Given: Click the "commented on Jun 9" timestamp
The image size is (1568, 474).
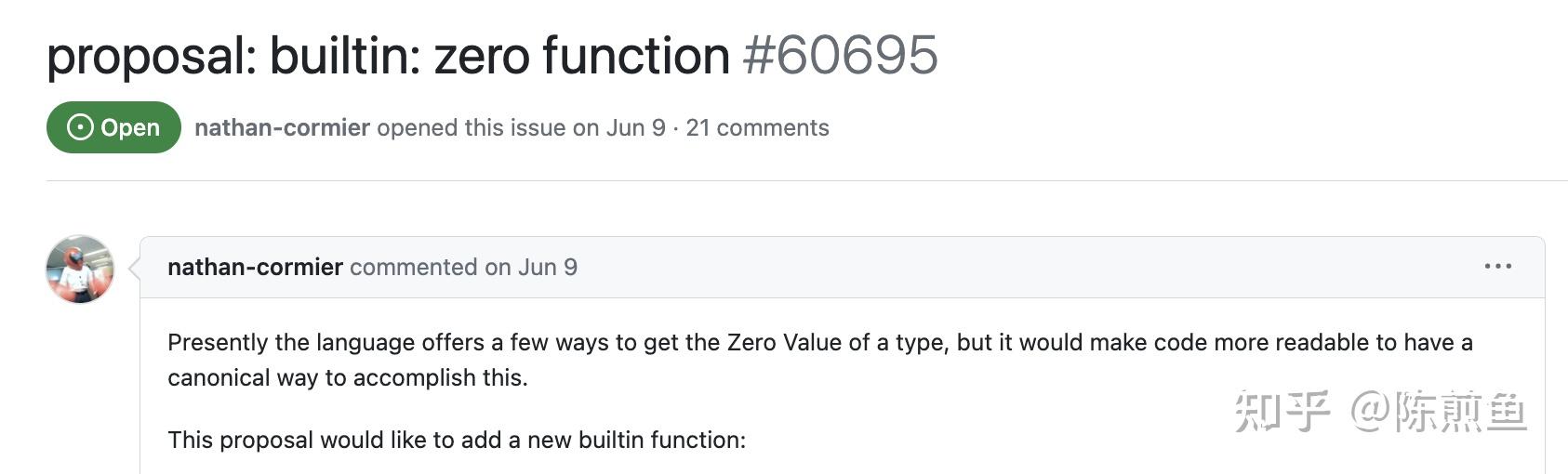Looking at the screenshot, I should [463, 267].
